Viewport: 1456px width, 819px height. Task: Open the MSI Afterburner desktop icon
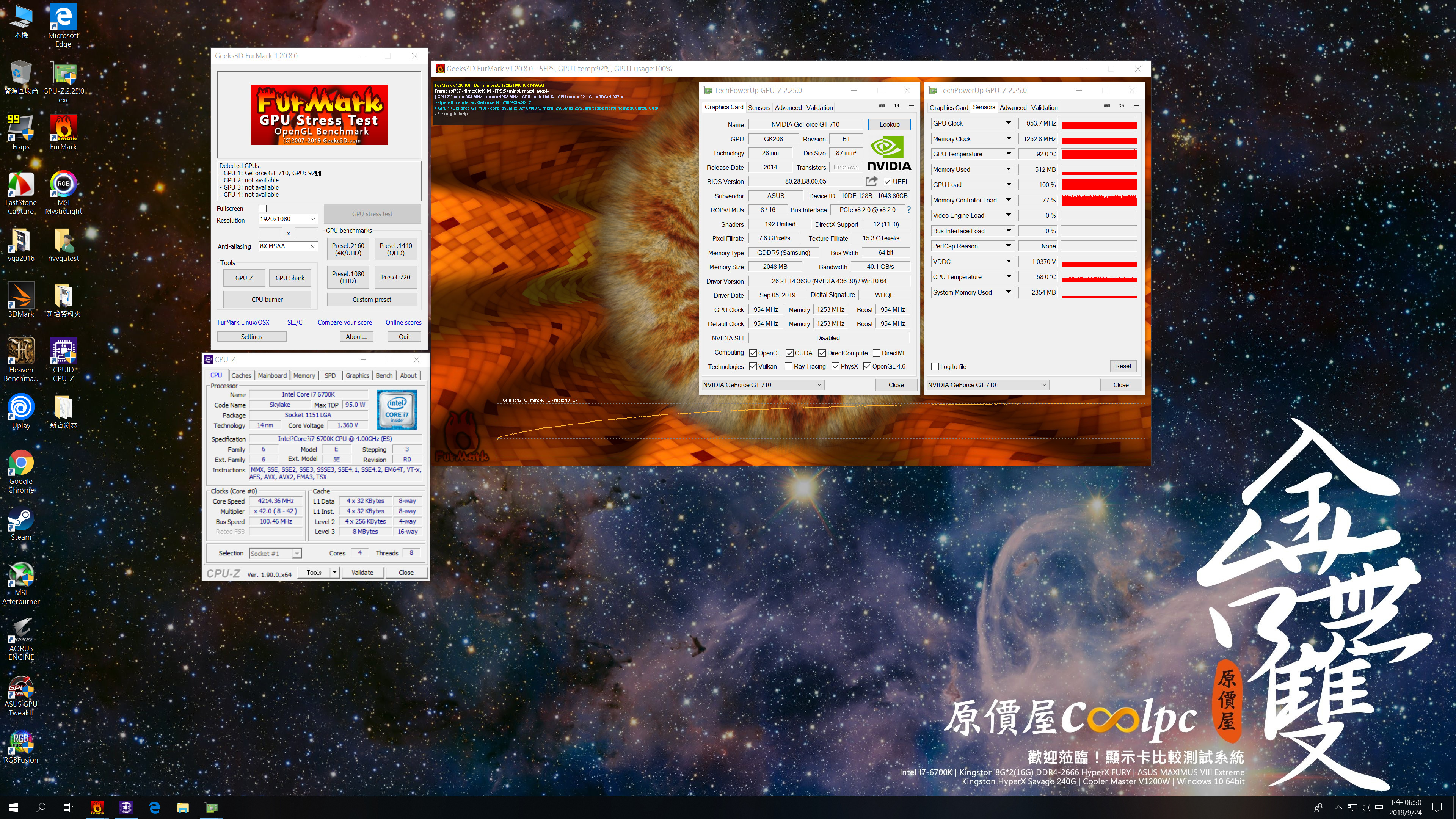(21, 583)
